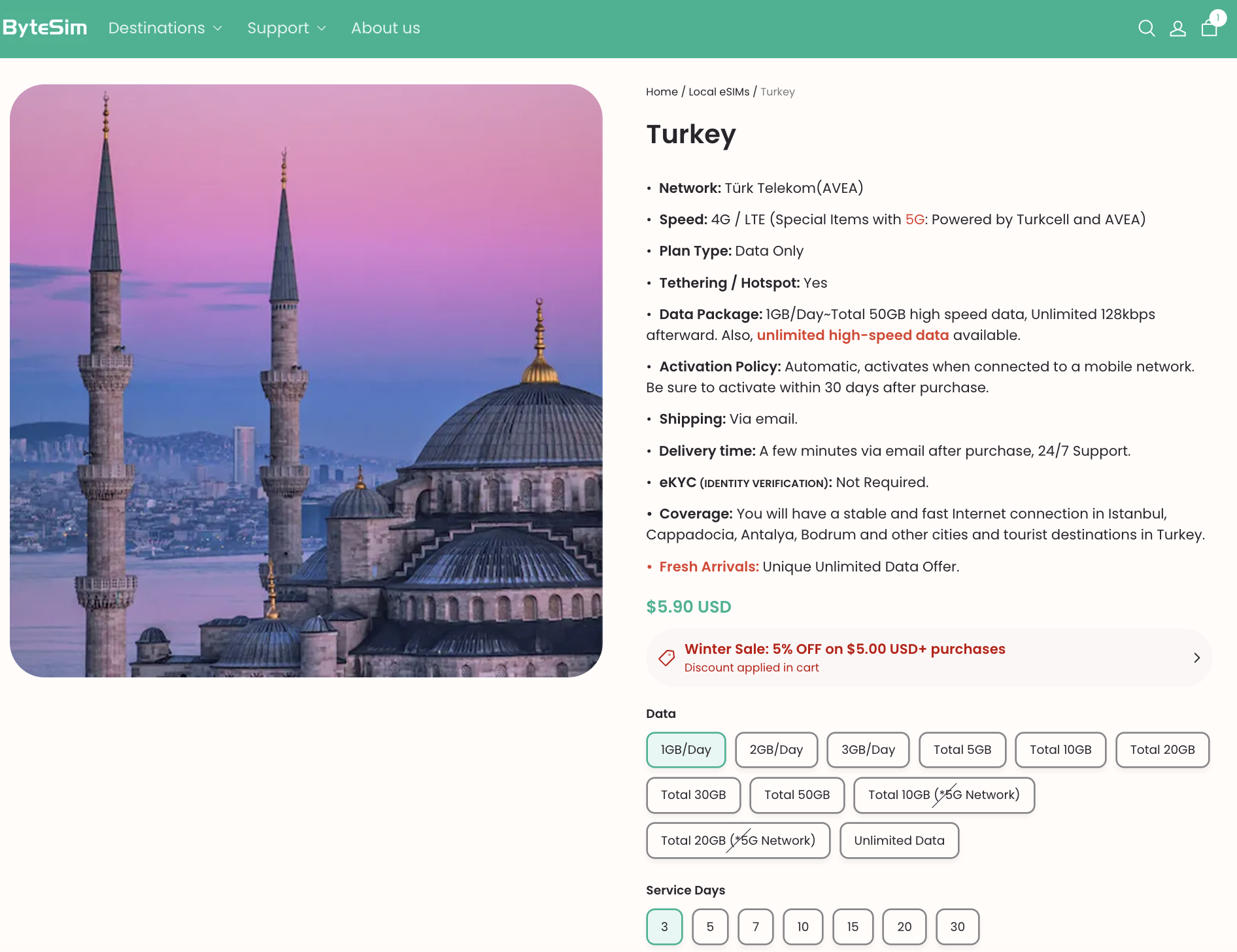Expand the Support dropdown menu
This screenshot has width=1237, height=952.
[286, 28]
